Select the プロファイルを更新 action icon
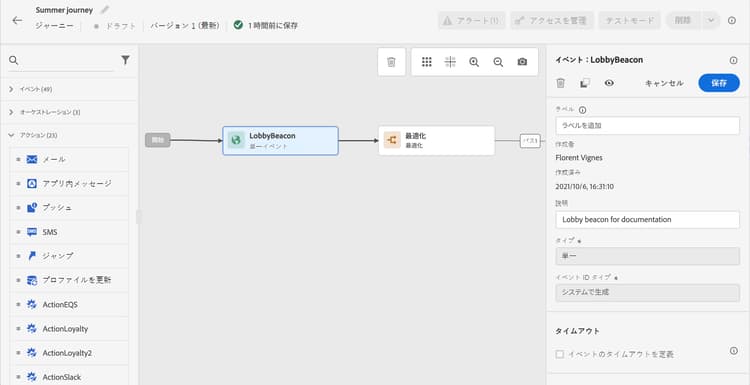Screen dimensions: 750x385 [32, 280]
